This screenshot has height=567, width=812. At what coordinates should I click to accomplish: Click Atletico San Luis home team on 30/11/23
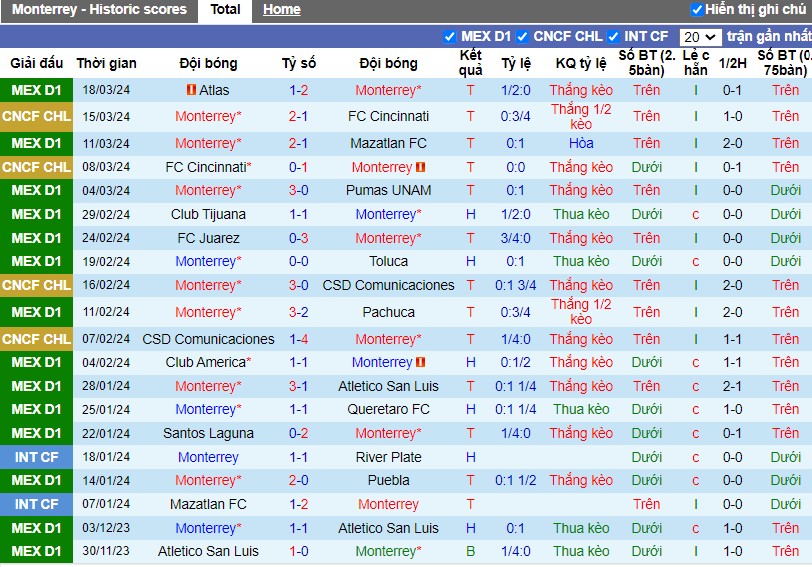pos(208,551)
